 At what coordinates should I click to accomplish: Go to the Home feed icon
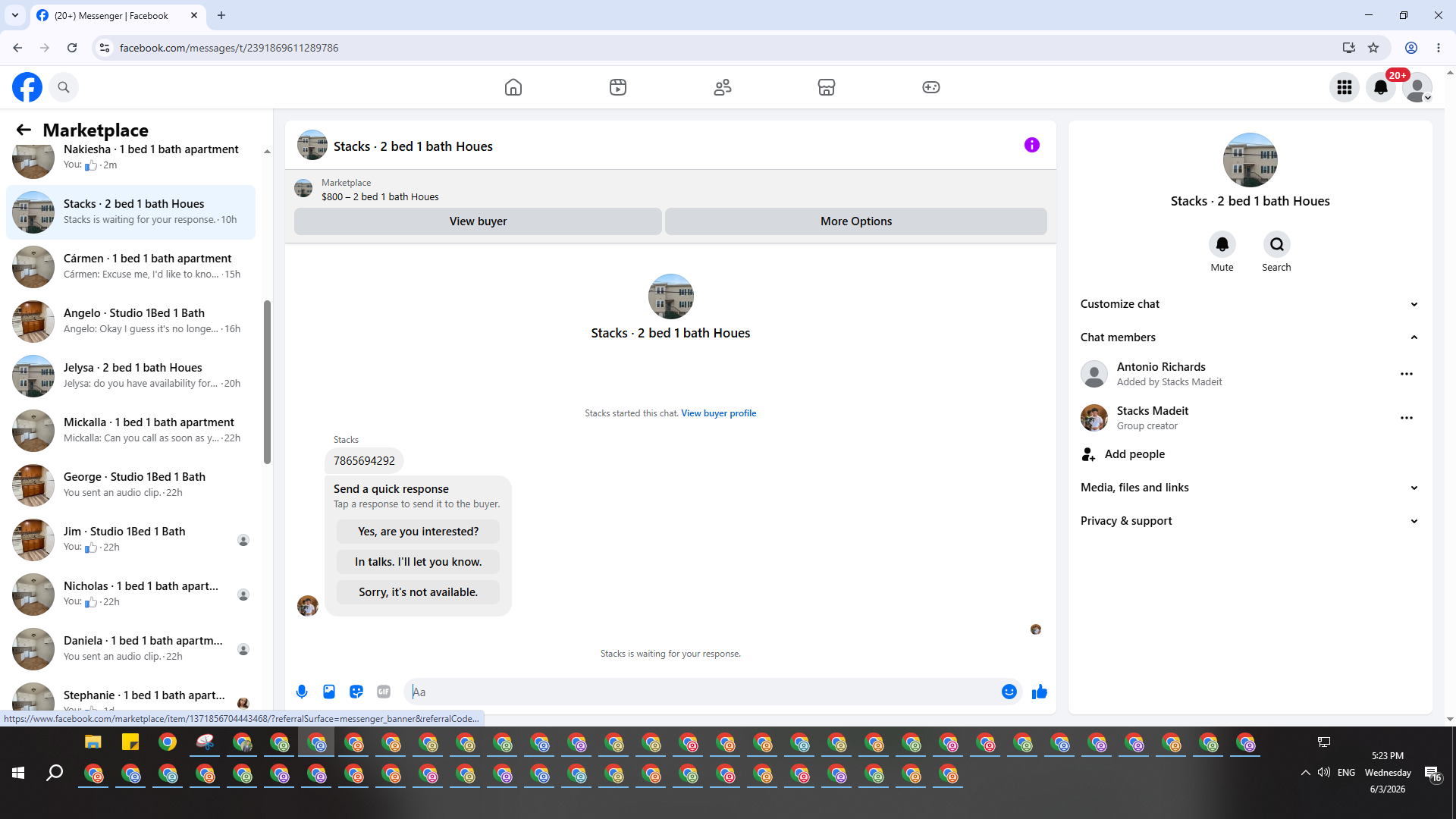coord(513,87)
